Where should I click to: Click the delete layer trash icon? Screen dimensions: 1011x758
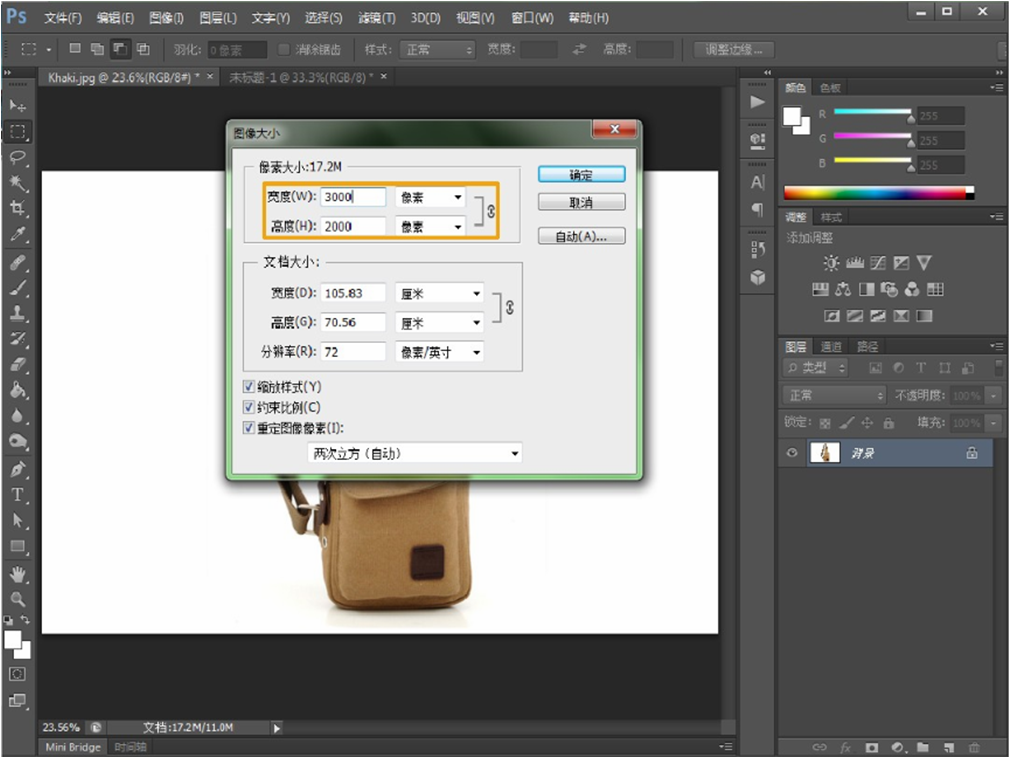click(x=973, y=747)
